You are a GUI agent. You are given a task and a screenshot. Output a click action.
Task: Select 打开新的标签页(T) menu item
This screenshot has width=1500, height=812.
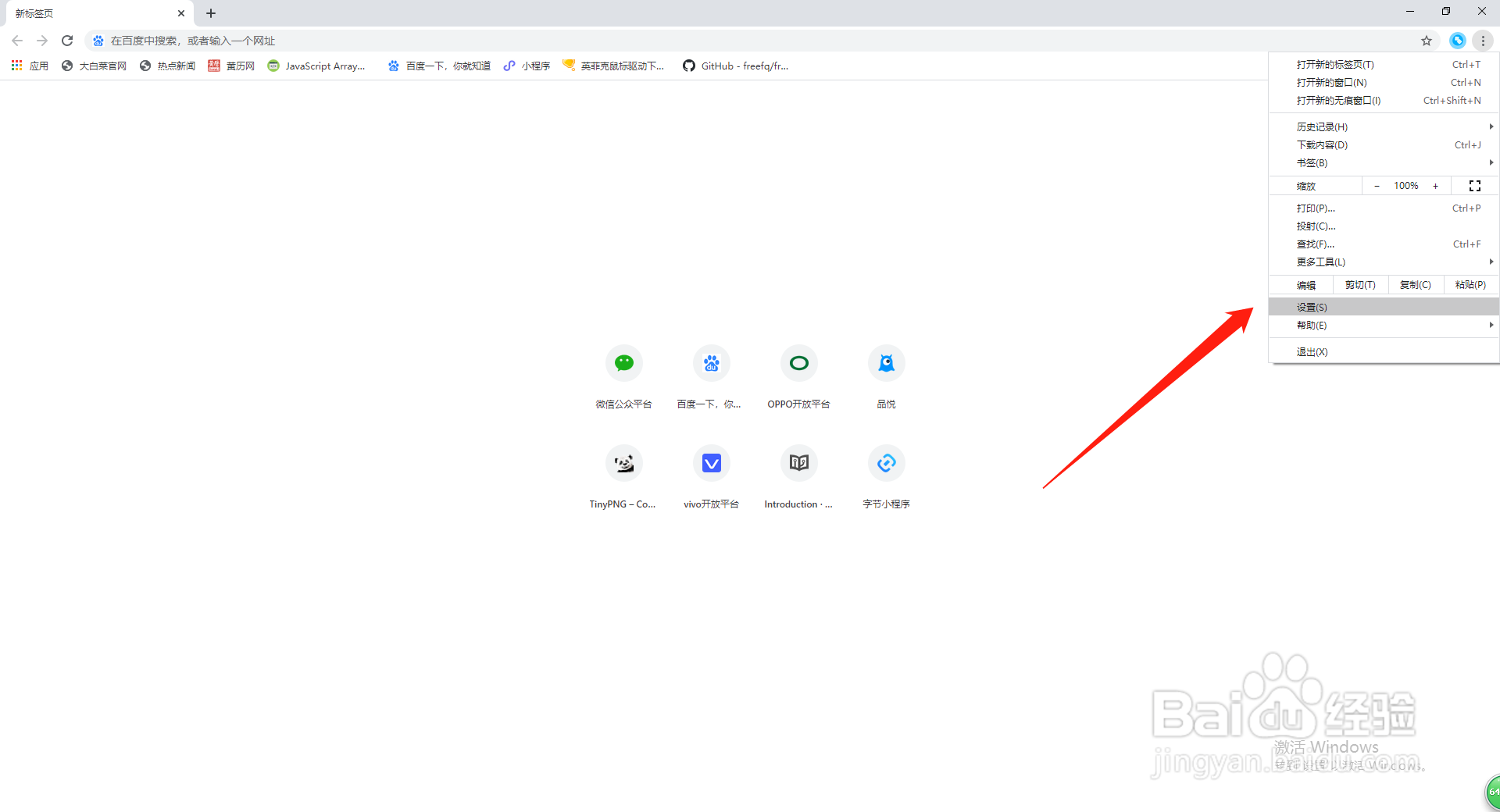(1384, 65)
